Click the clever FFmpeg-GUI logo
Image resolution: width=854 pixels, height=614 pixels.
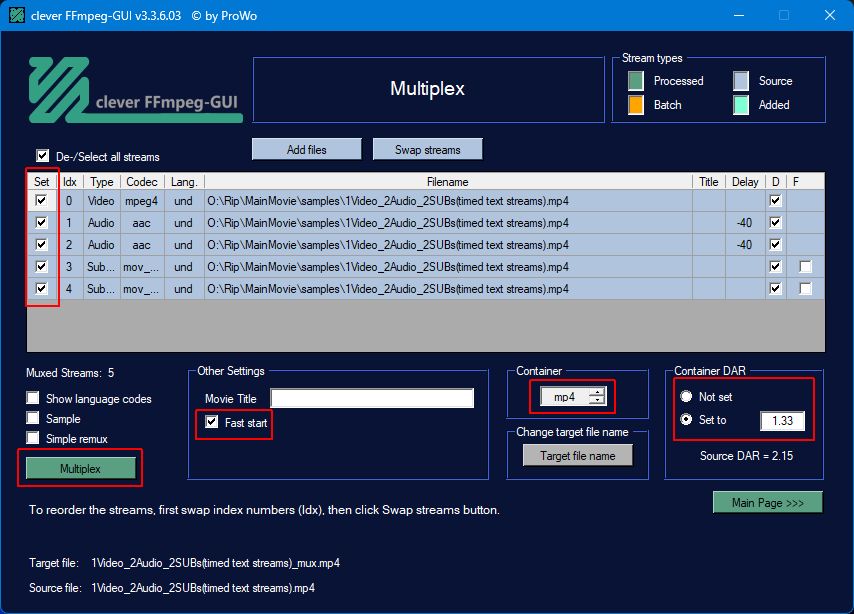135,90
